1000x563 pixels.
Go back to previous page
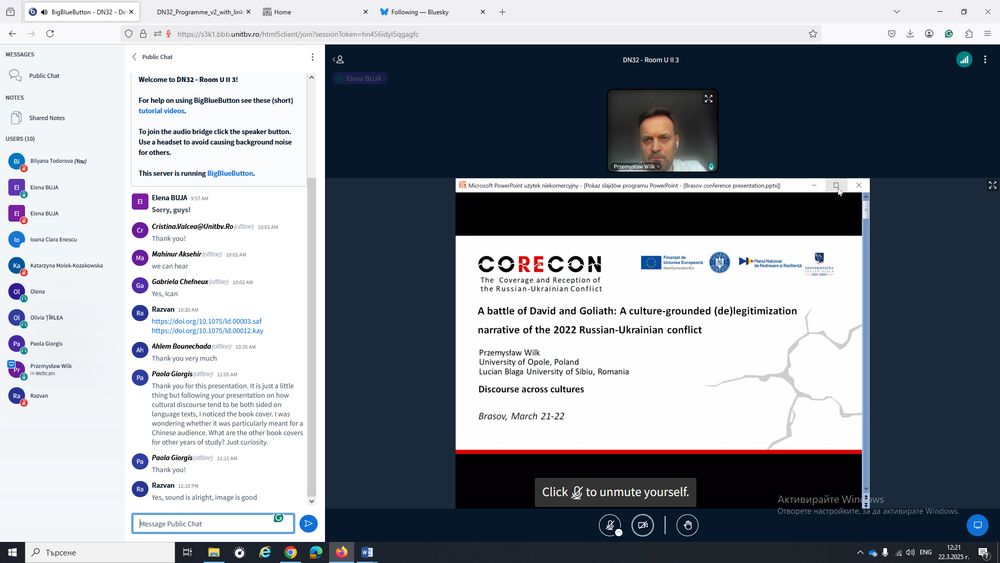(x=13, y=34)
